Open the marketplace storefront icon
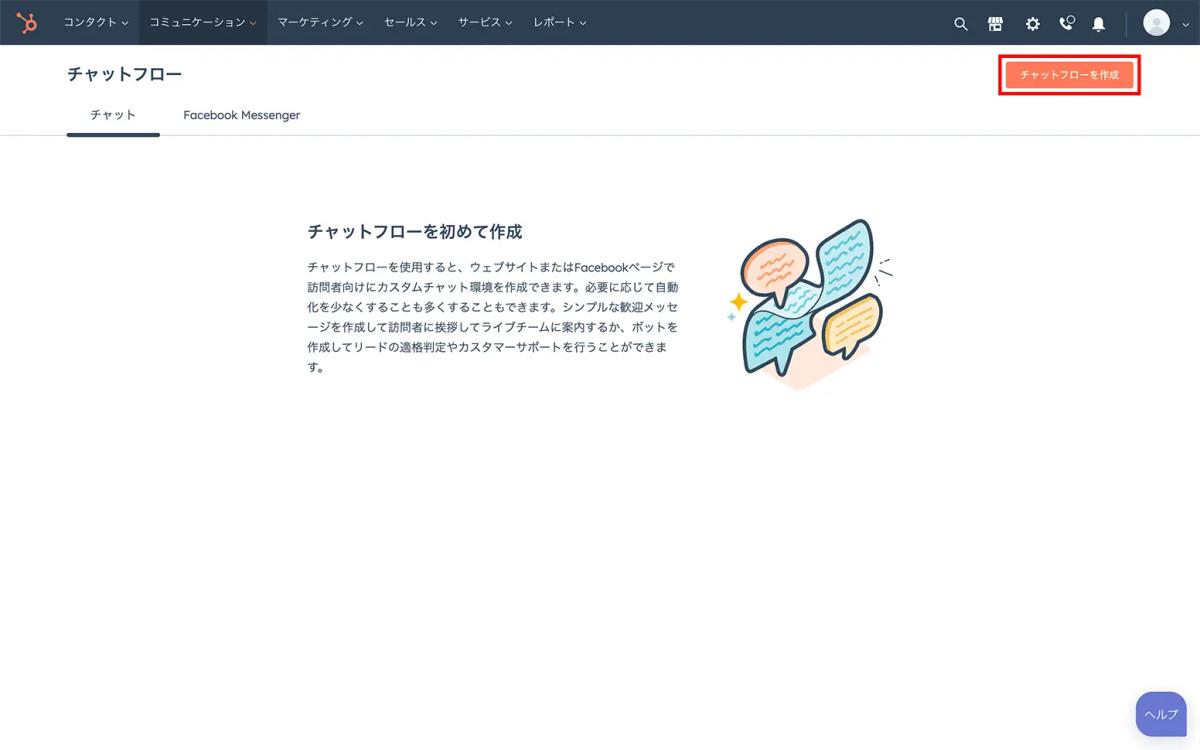1200x750 pixels. 995,23
